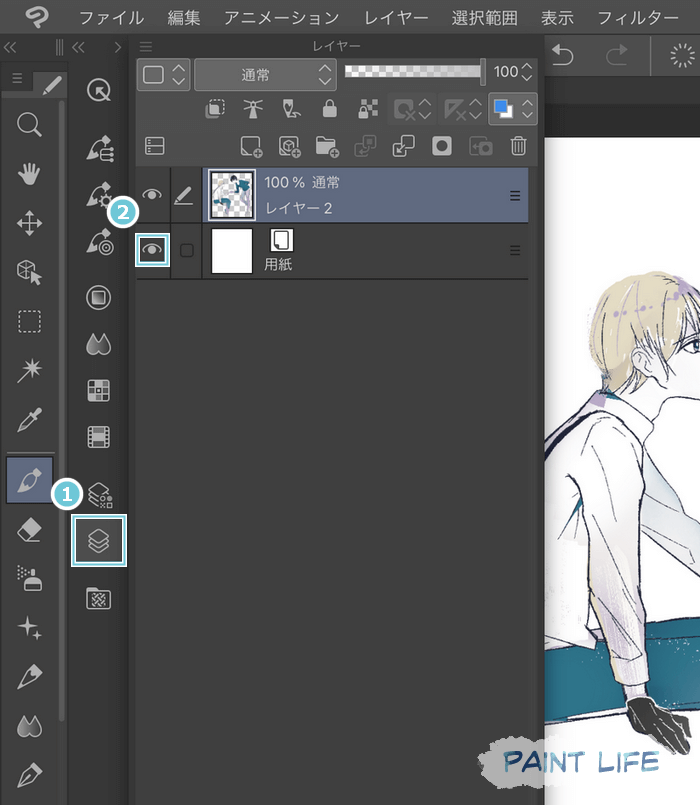The width and height of the screenshot is (700, 805).
Task: Open the 通常 blending mode dropdown
Action: coord(265,75)
